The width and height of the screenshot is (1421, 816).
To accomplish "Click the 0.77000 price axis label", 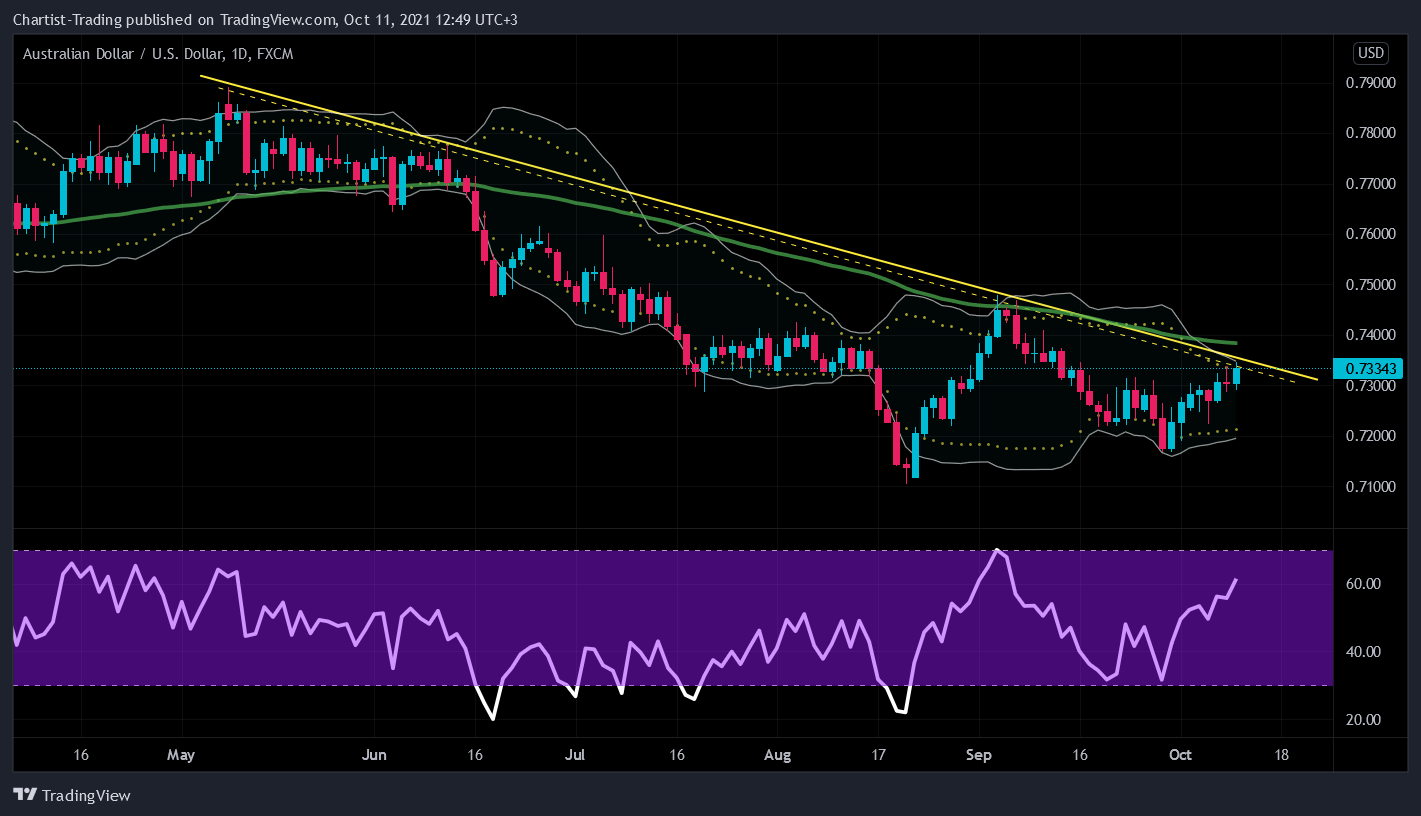I will (x=1372, y=184).
